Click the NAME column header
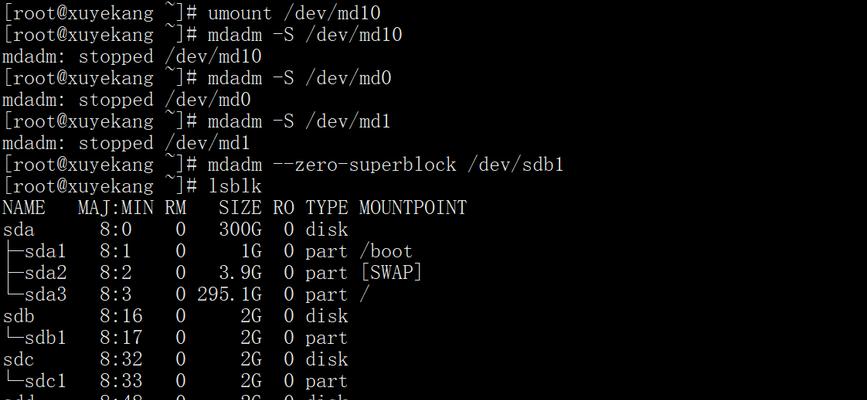 24,208
